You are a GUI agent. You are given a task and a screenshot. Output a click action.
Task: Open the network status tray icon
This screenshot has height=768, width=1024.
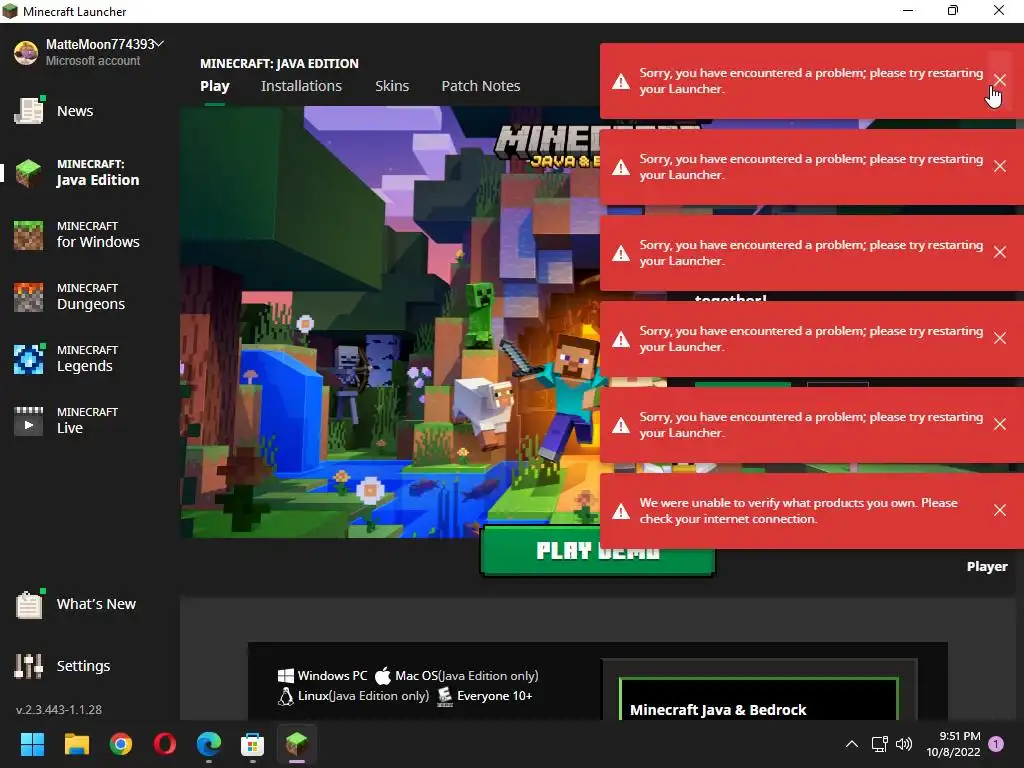click(879, 744)
